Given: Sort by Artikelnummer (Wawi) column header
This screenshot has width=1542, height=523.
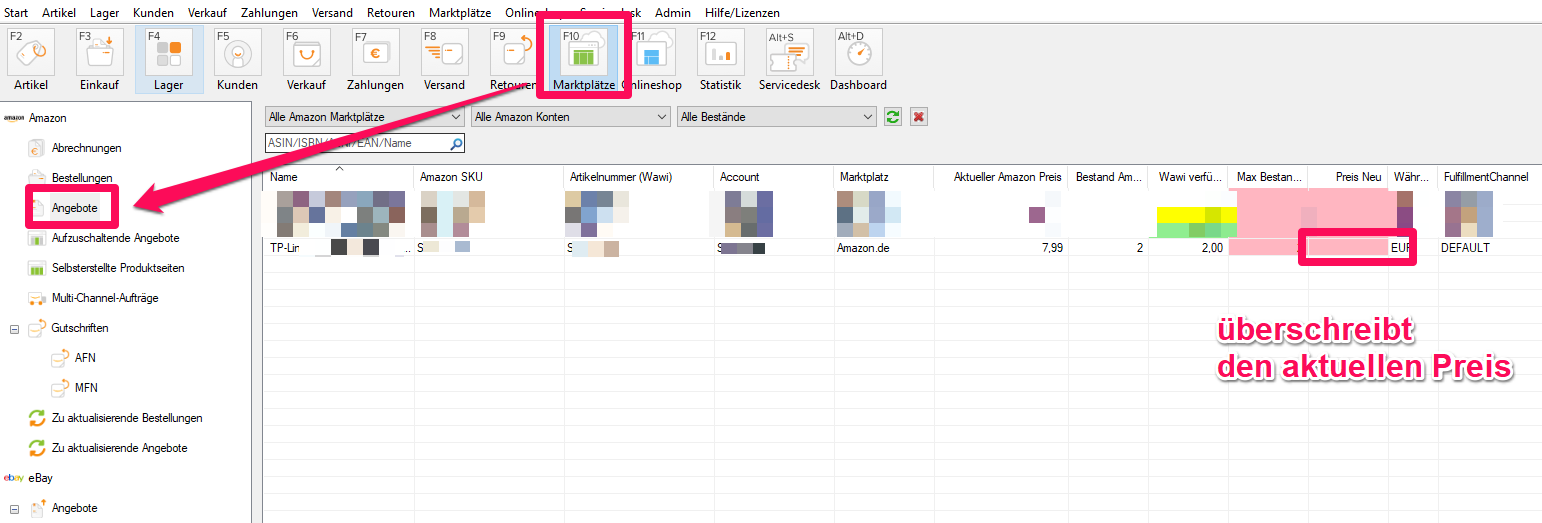Looking at the screenshot, I should click(x=638, y=177).
